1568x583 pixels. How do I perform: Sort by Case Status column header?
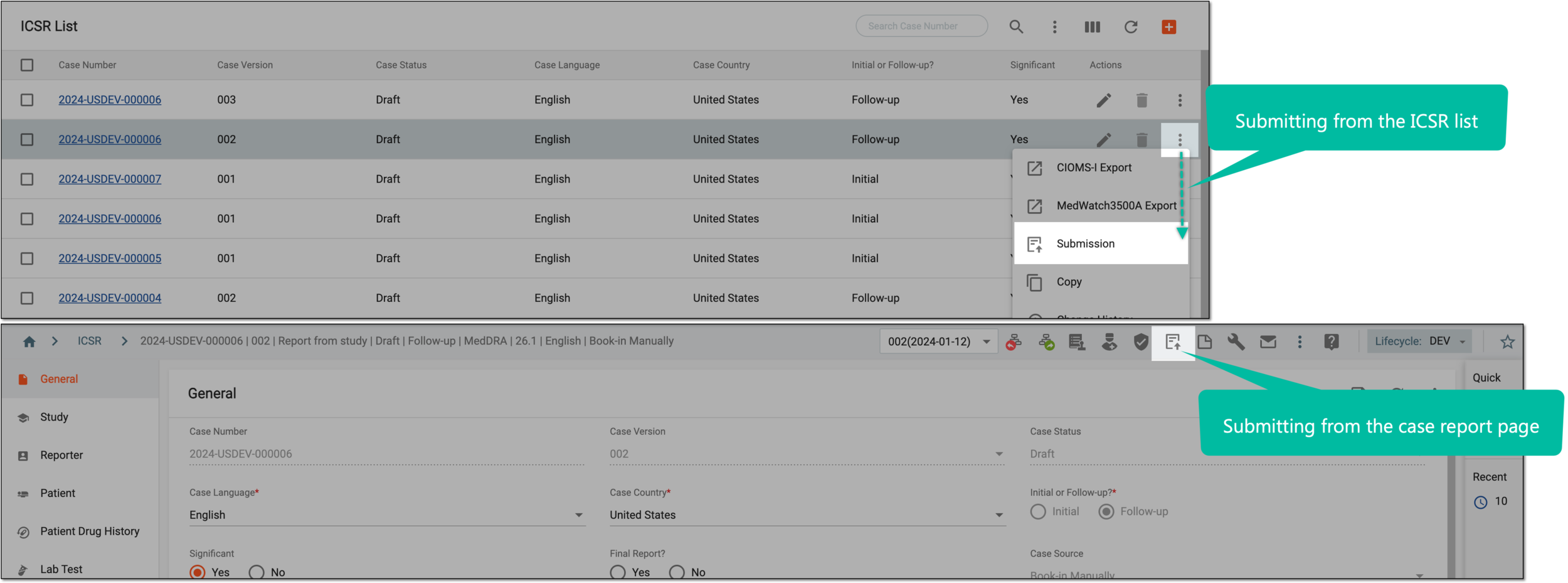pyautogui.click(x=401, y=65)
